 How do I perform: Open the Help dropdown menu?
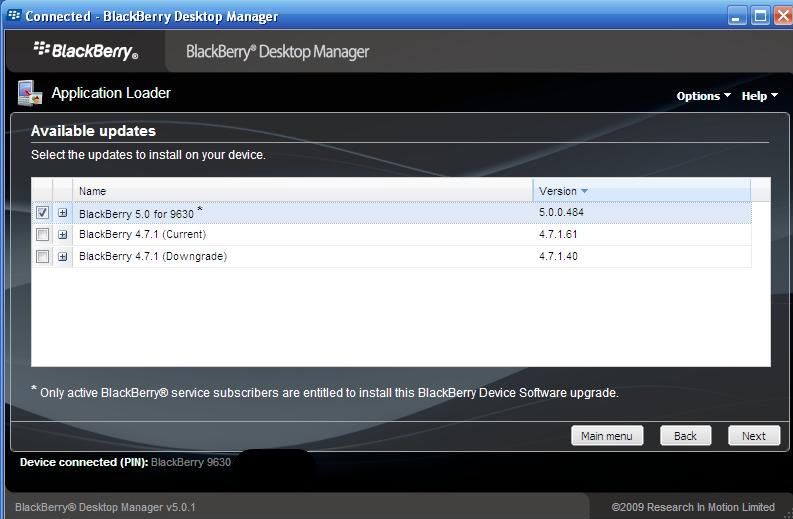(760, 96)
